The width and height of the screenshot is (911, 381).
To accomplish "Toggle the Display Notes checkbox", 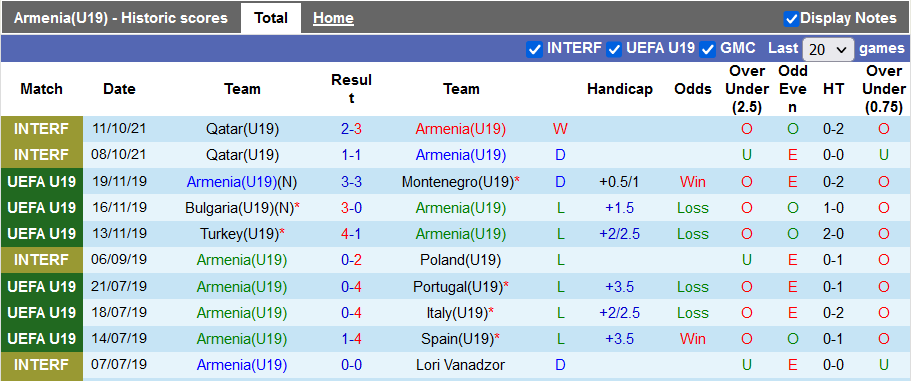I will point(791,19).
